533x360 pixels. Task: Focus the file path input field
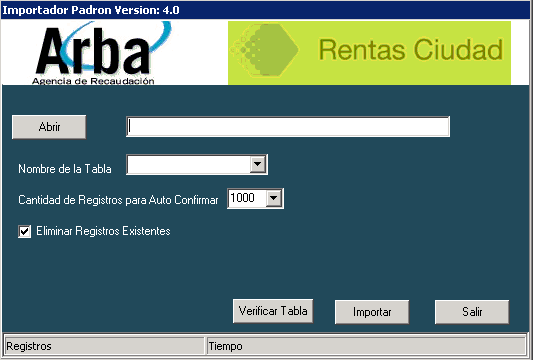288,127
